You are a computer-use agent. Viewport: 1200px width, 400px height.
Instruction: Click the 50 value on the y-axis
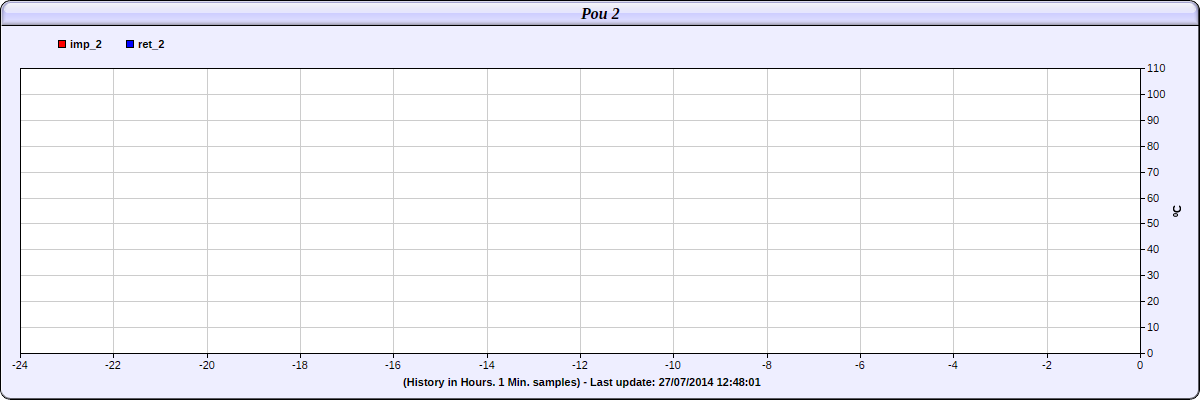[1153, 224]
